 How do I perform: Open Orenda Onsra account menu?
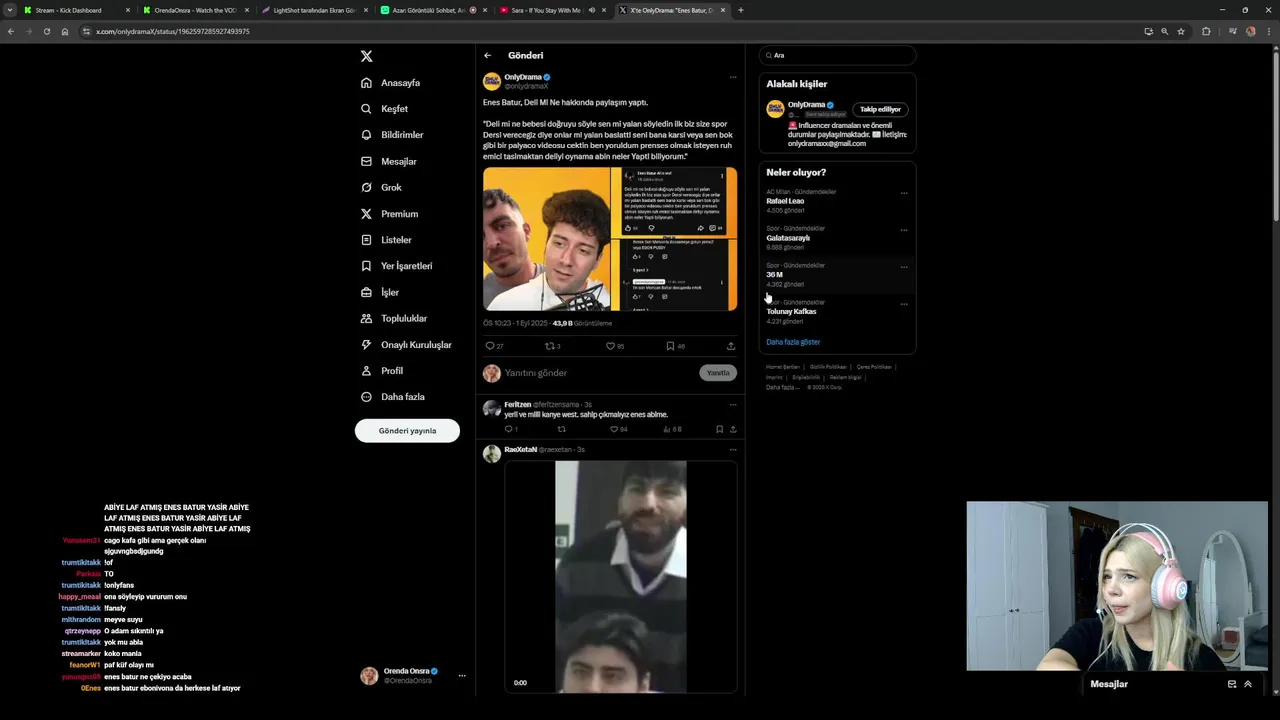click(x=412, y=676)
